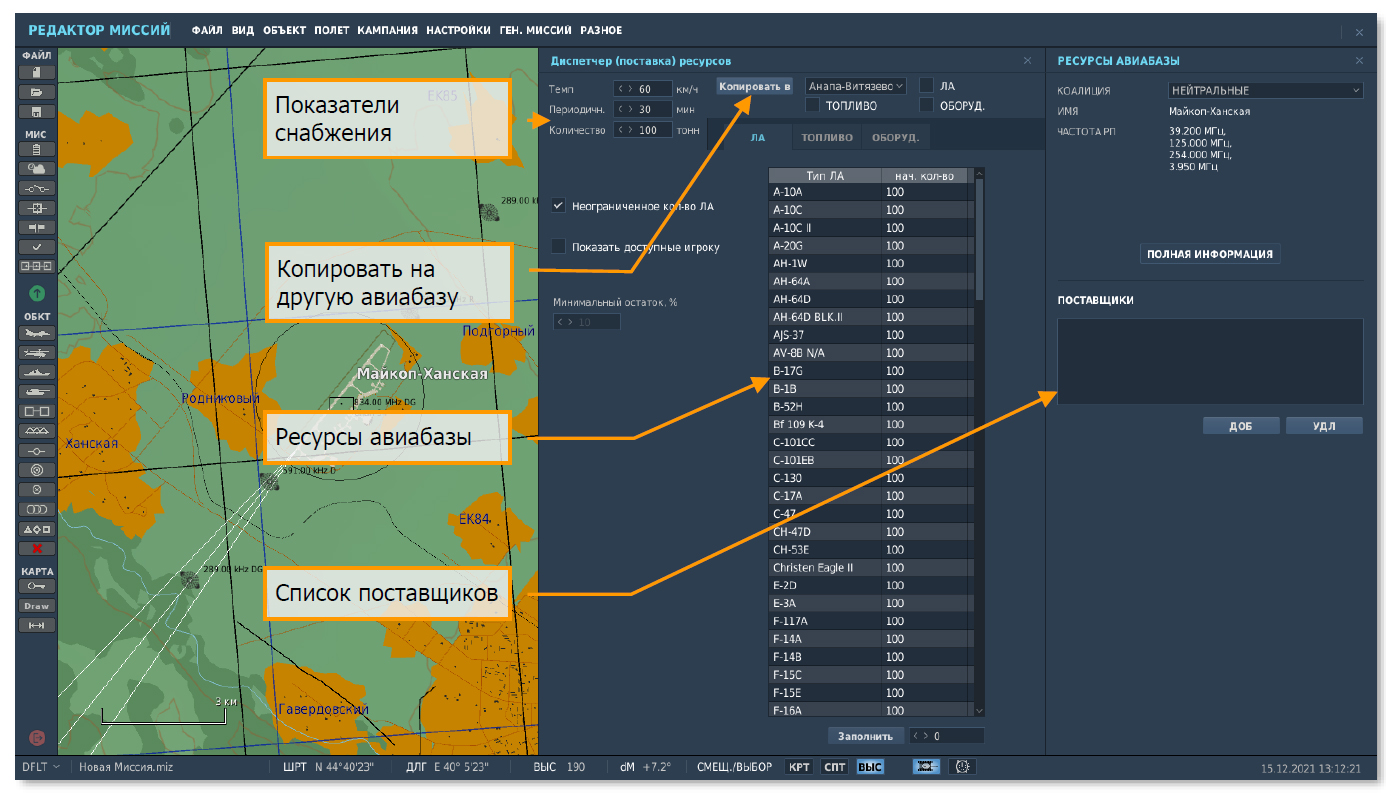
Task: Click the aircraft list vertical scrollbar
Action: click(979, 240)
